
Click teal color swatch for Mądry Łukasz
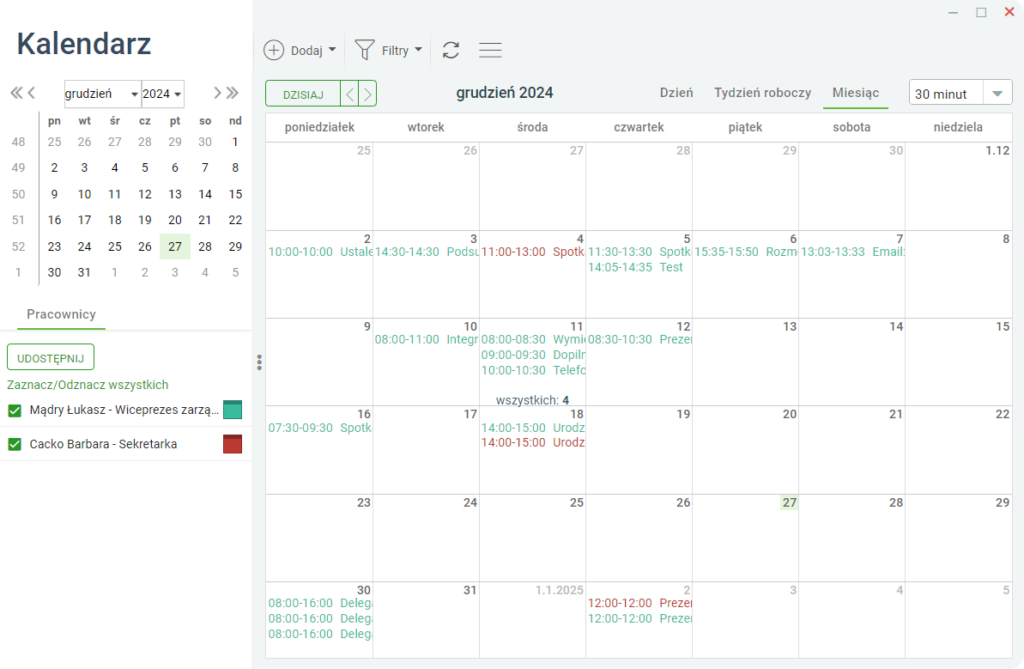[x=232, y=410]
